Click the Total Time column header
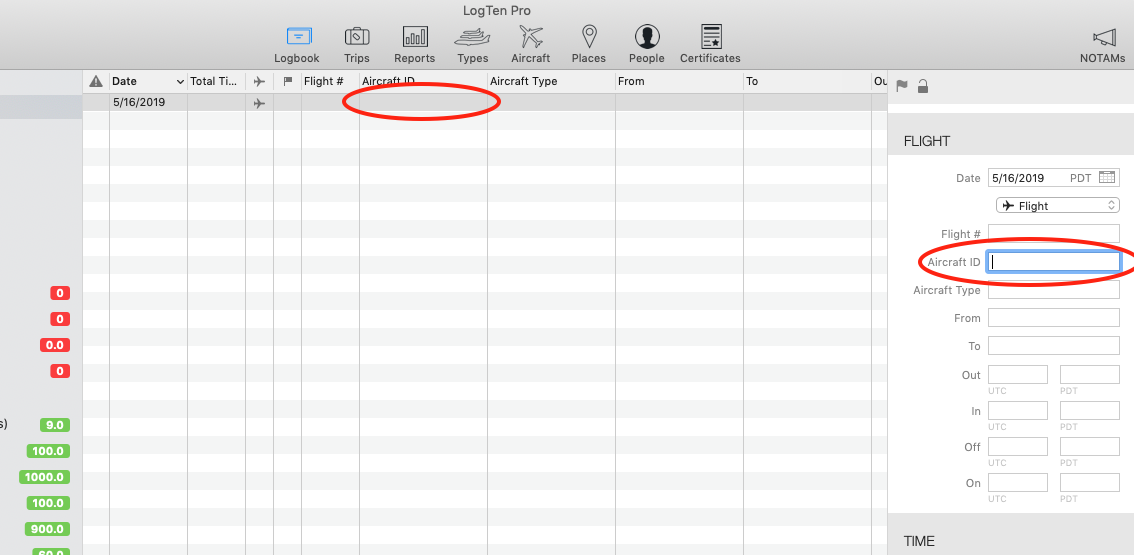Image resolution: width=1134 pixels, height=555 pixels. click(x=216, y=81)
